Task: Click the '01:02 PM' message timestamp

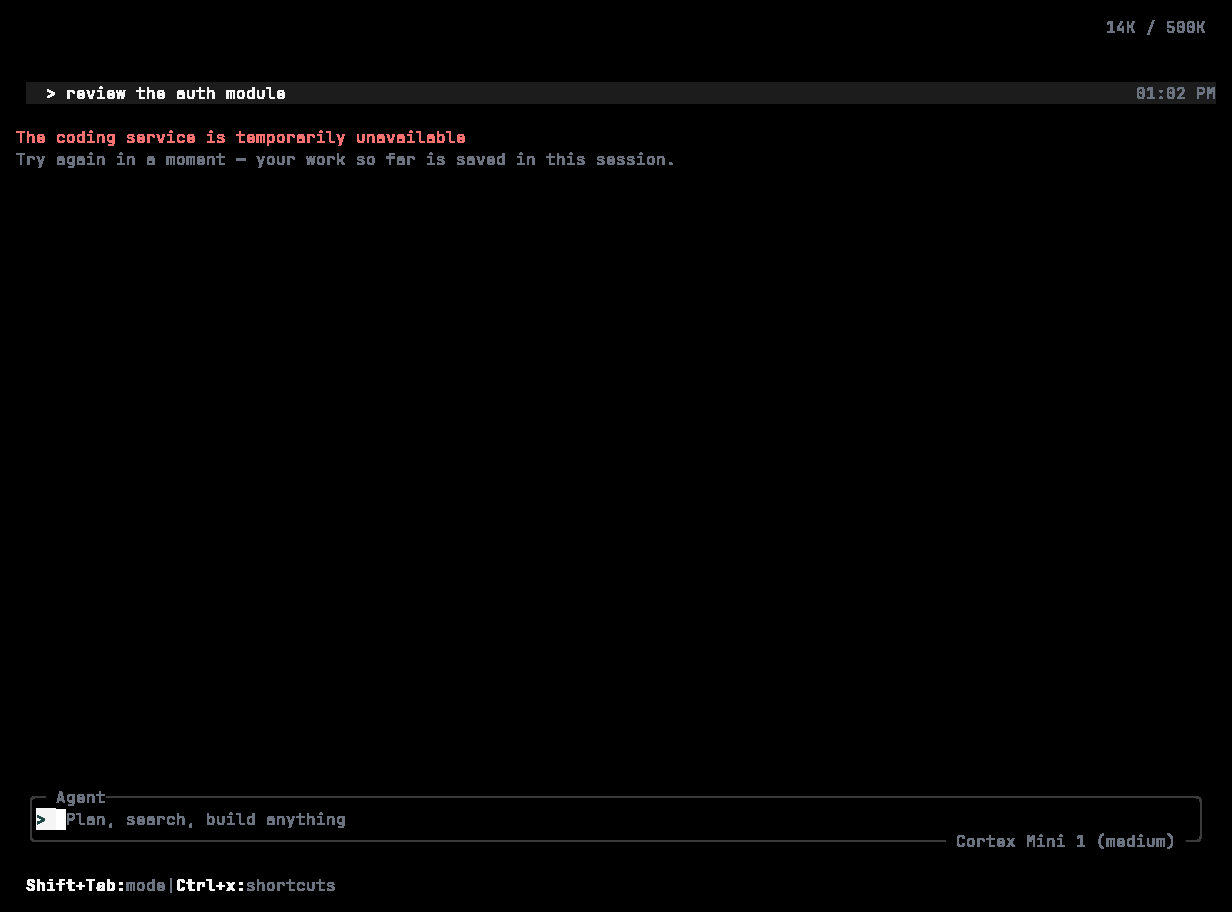Action: coord(1175,93)
